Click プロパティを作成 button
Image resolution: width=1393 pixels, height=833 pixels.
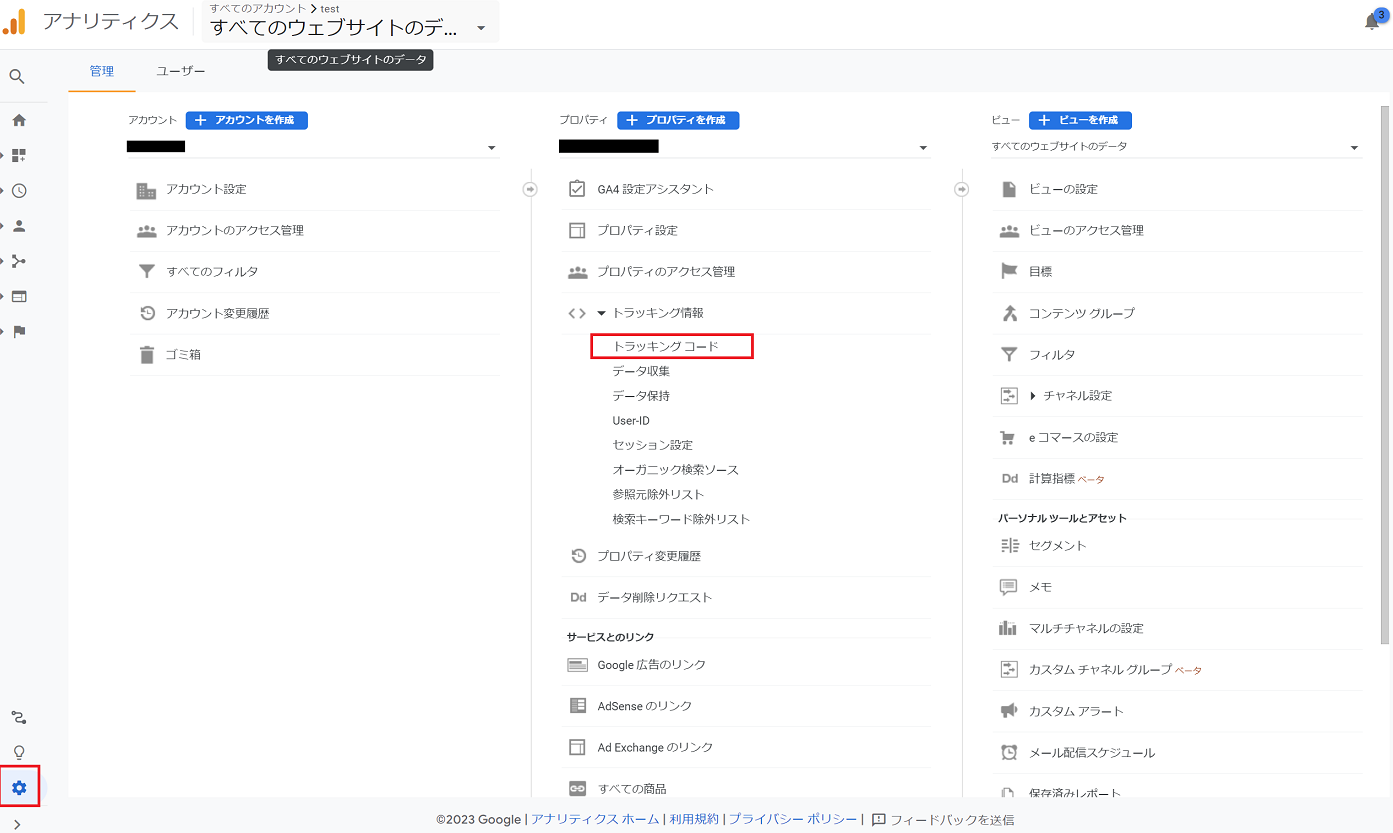point(678,120)
